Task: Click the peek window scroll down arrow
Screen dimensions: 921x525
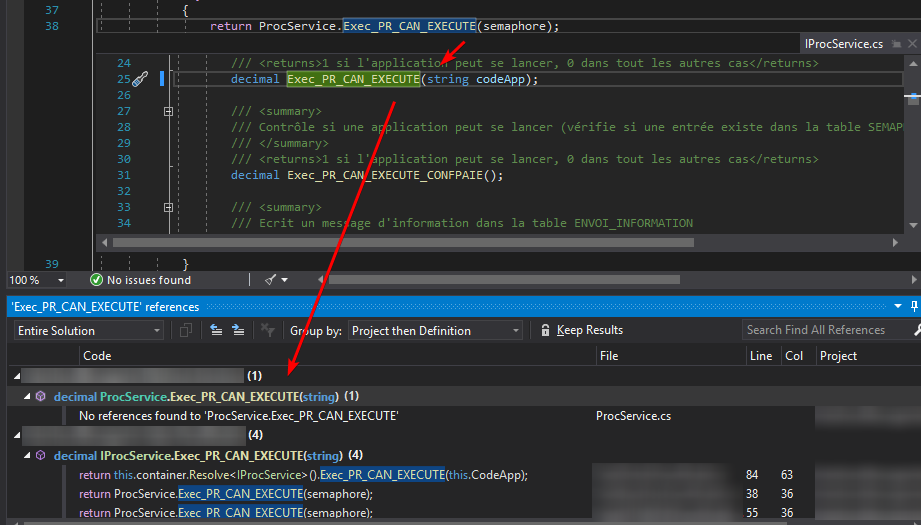Action: pyautogui.click(x=913, y=226)
